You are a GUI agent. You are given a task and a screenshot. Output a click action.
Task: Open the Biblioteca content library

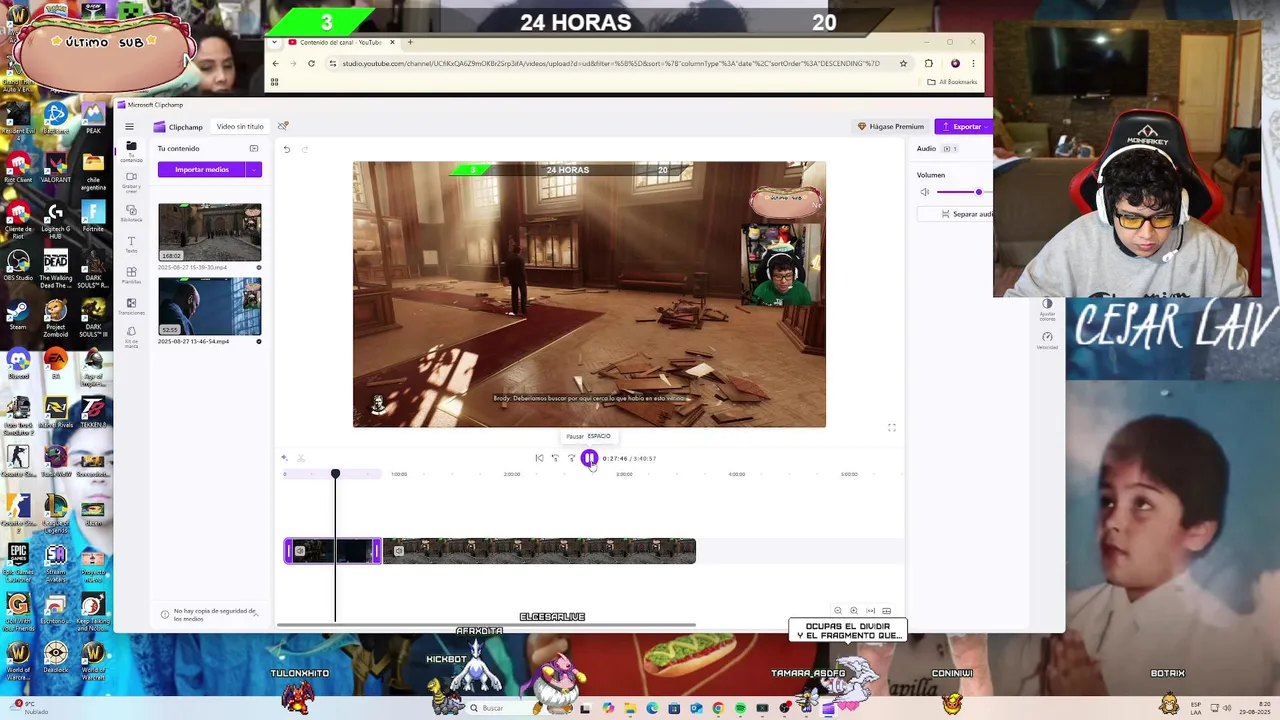(x=131, y=213)
